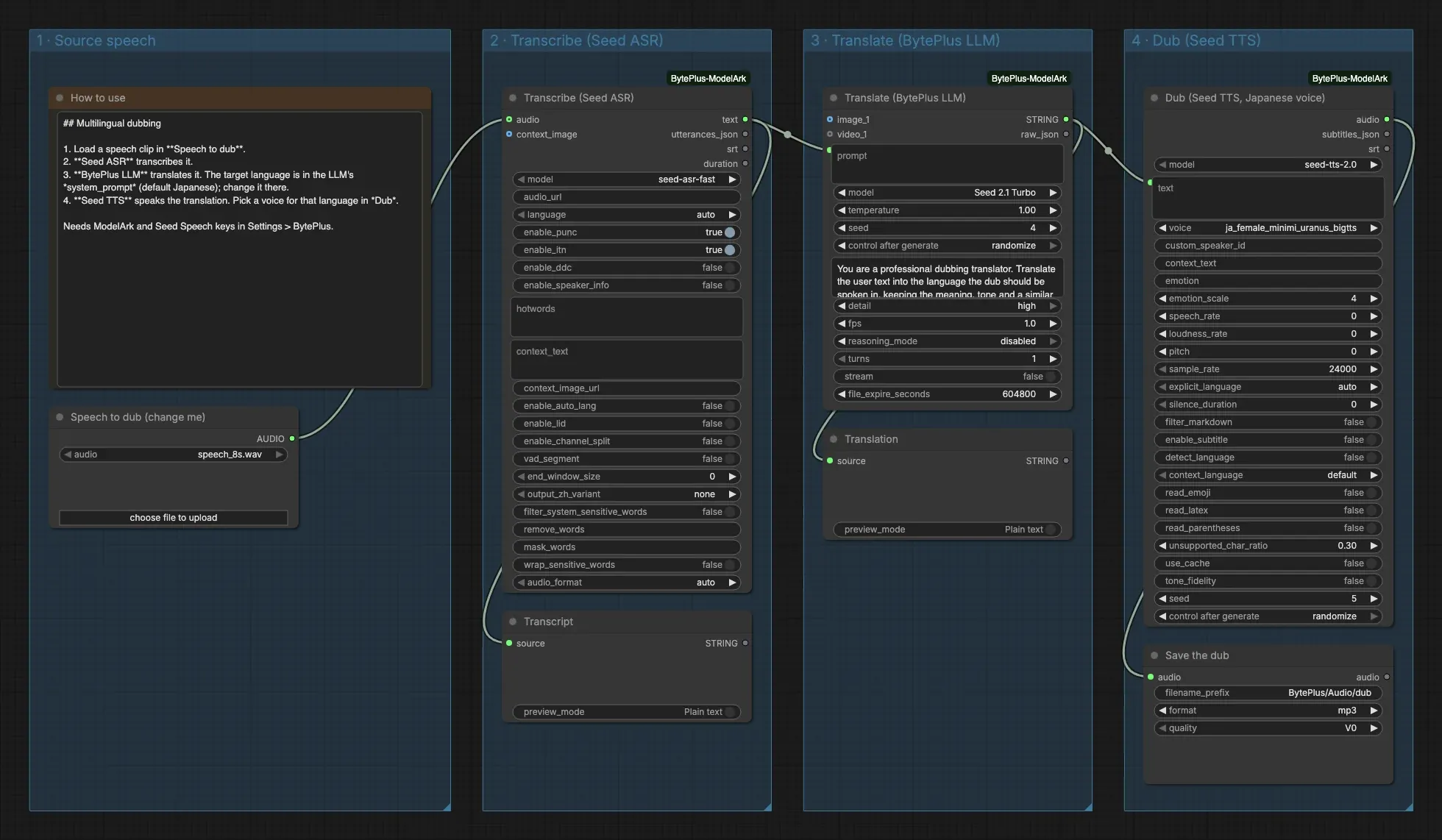Click BytePlus-ModelArk badge above Translate node
1442x840 pixels.
coord(1029,79)
